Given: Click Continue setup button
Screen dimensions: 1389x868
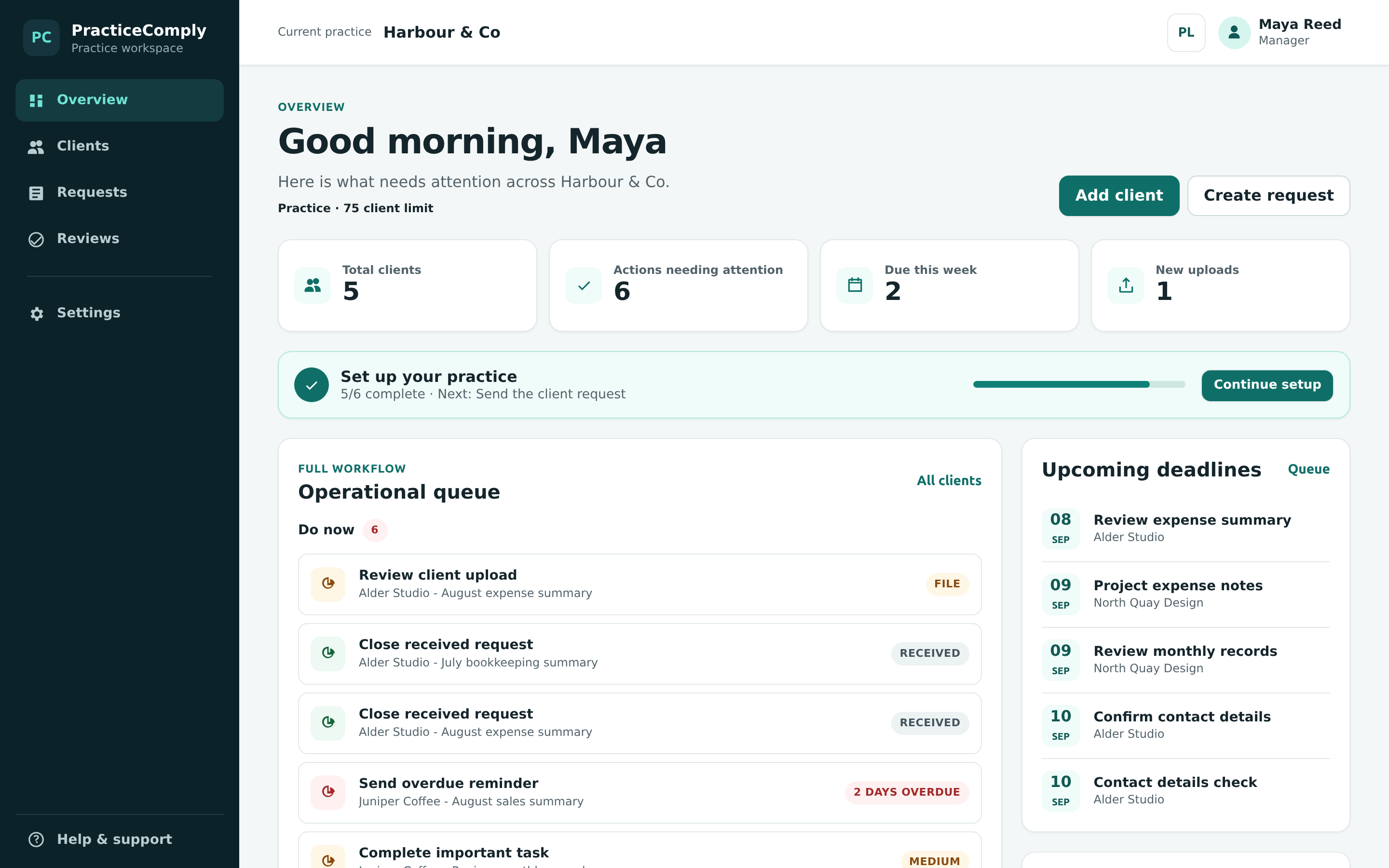Looking at the screenshot, I should click(1267, 385).
